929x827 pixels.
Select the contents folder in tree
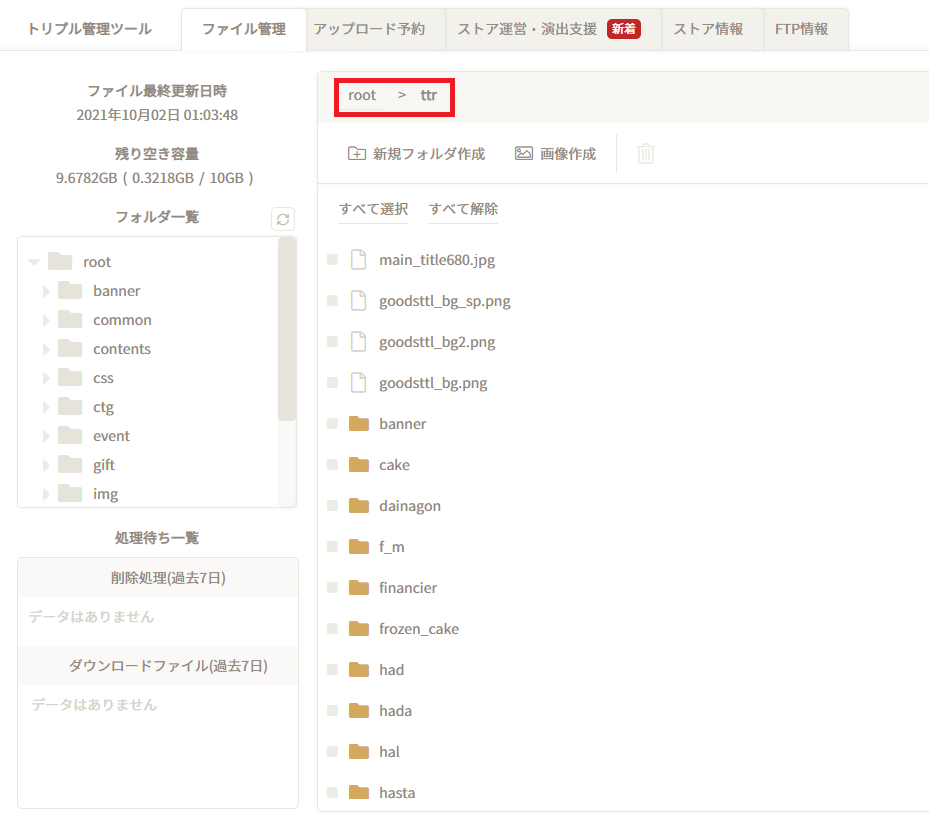pos(121,349)
